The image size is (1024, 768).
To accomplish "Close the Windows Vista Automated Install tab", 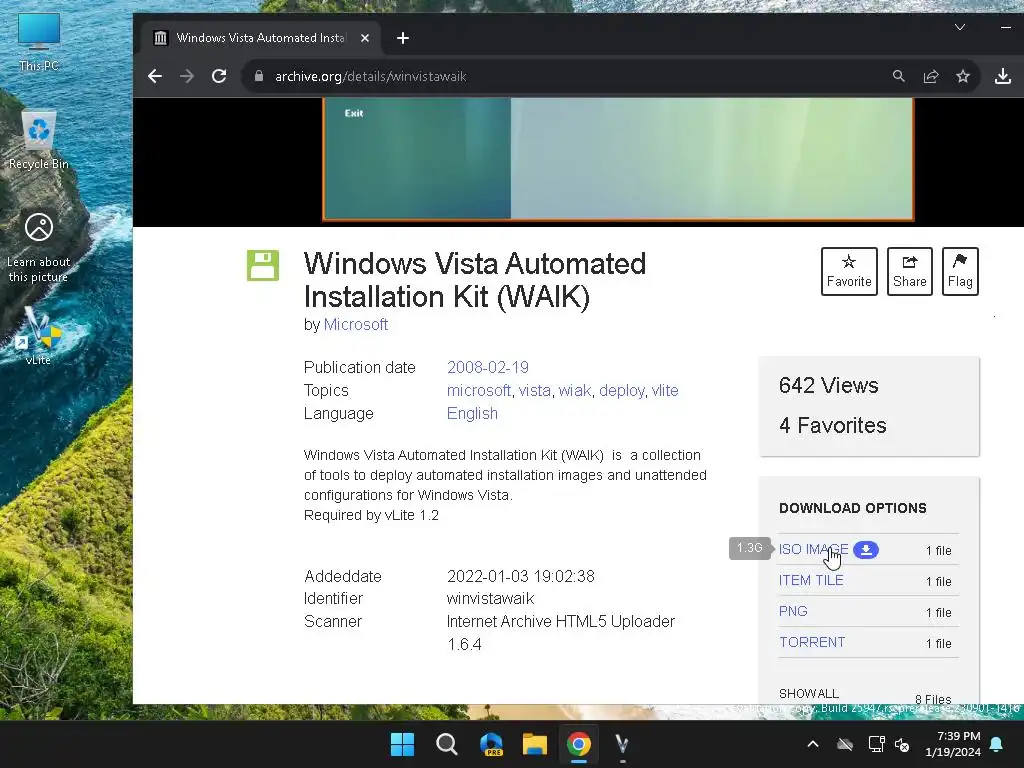I will (x=365, y=38).
